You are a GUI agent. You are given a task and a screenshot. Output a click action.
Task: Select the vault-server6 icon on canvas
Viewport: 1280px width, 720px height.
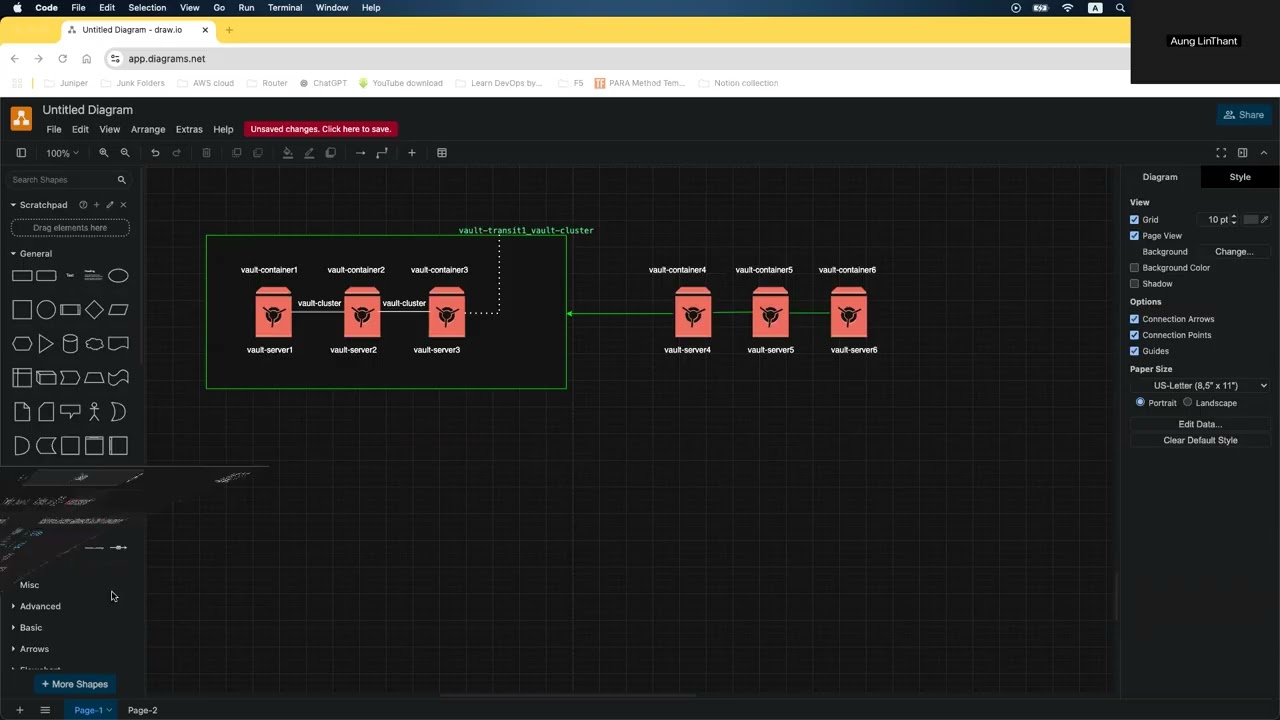849,313
